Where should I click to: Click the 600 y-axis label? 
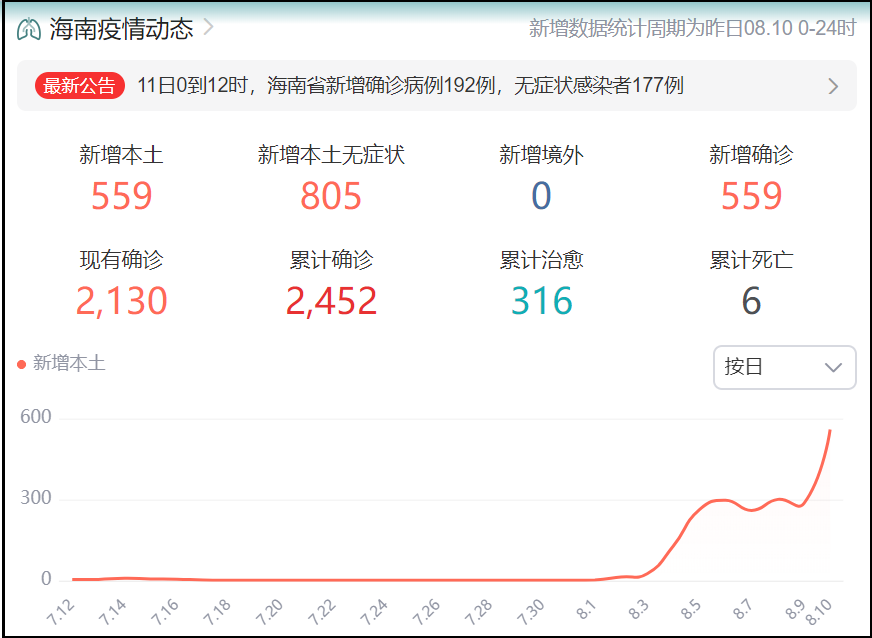36,417
